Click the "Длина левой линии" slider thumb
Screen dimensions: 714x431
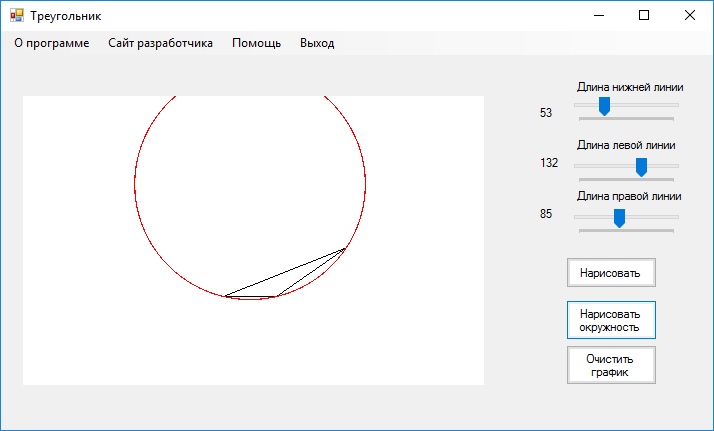coord(641,167)
